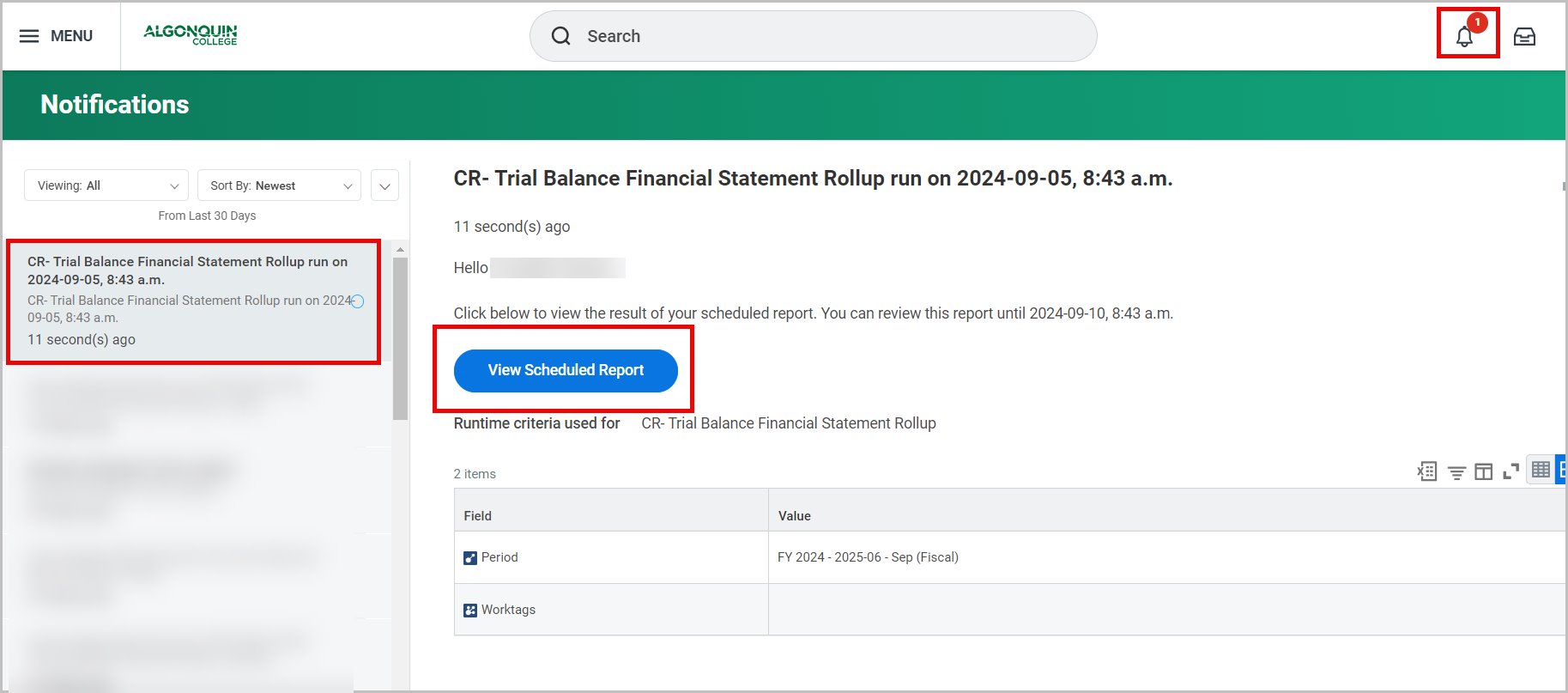Click the notification list scrollbar thumb

400,338
